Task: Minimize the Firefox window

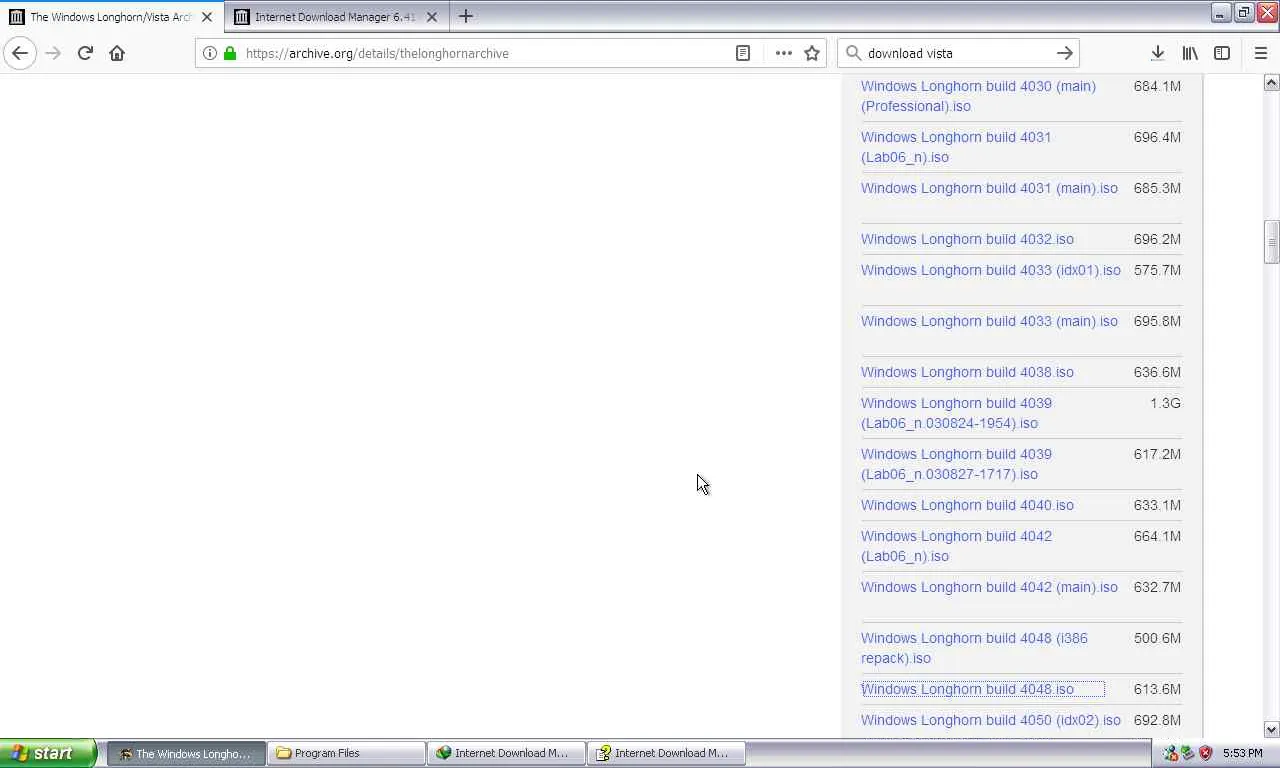Action: coord(1221,12)
